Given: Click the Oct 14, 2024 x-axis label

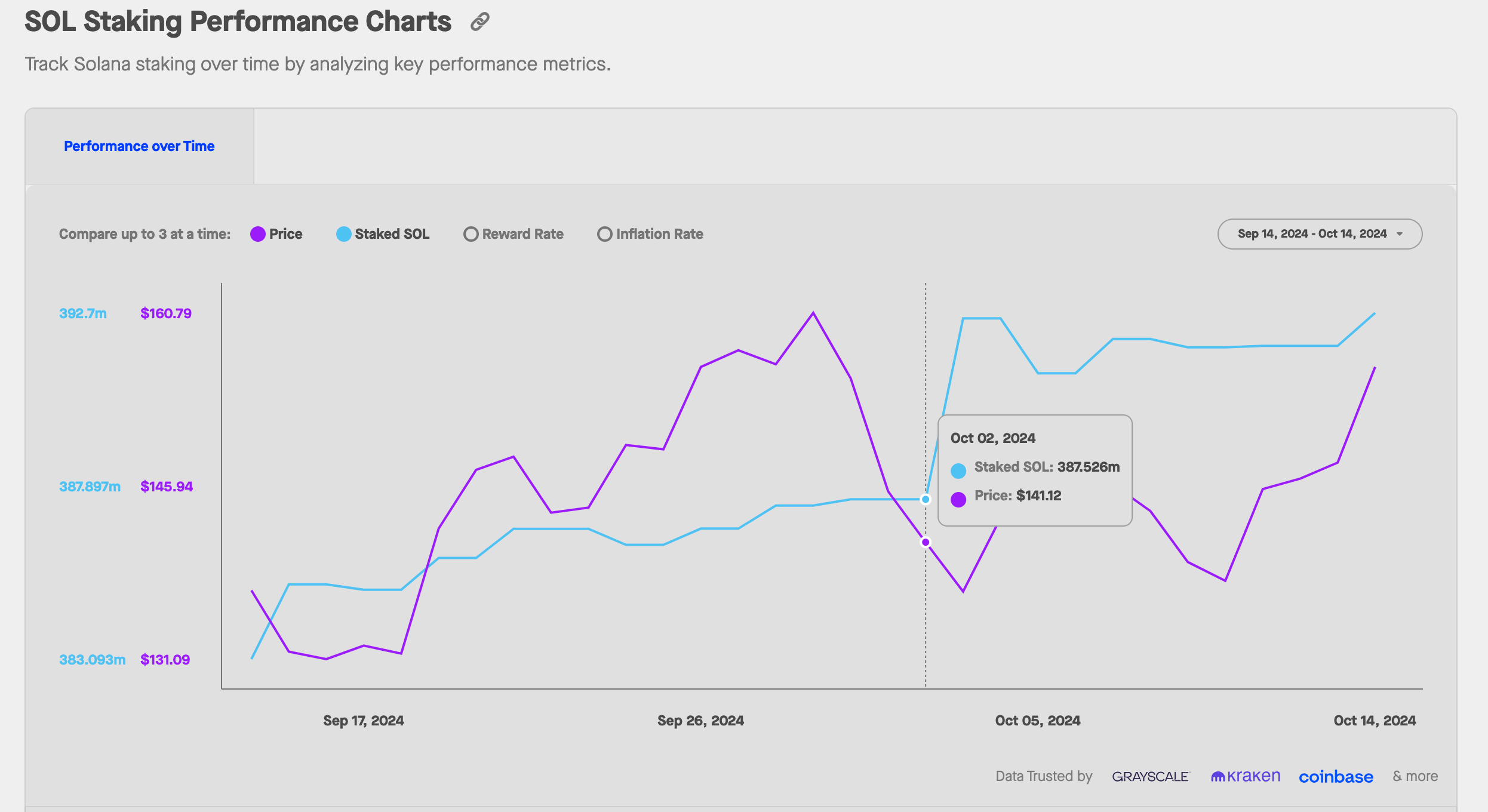Looking at the screenshot, I should (1375, 721).
